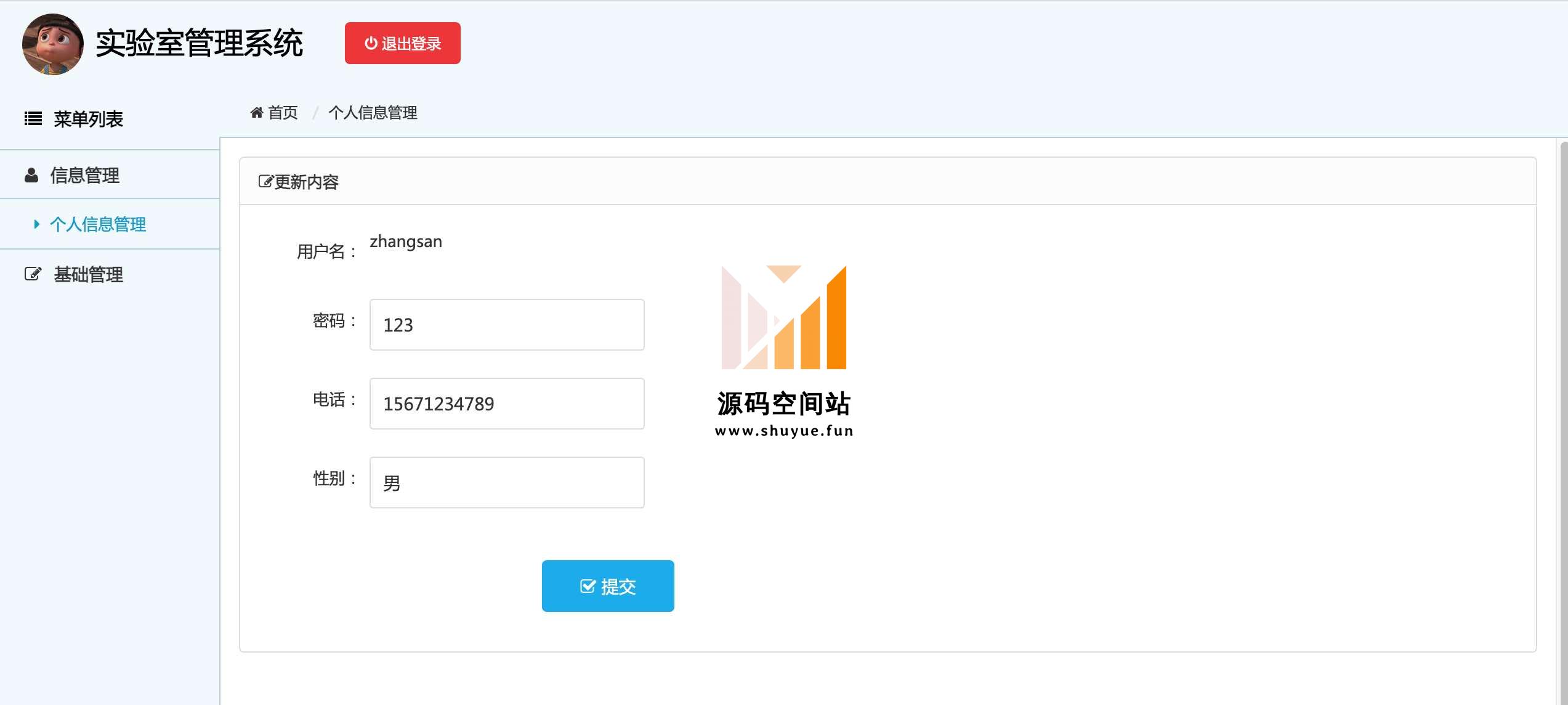
Task: Click the arrow before 个人信息管理 in sidebar
Action: pyautogui.click(x=37, y=224)
